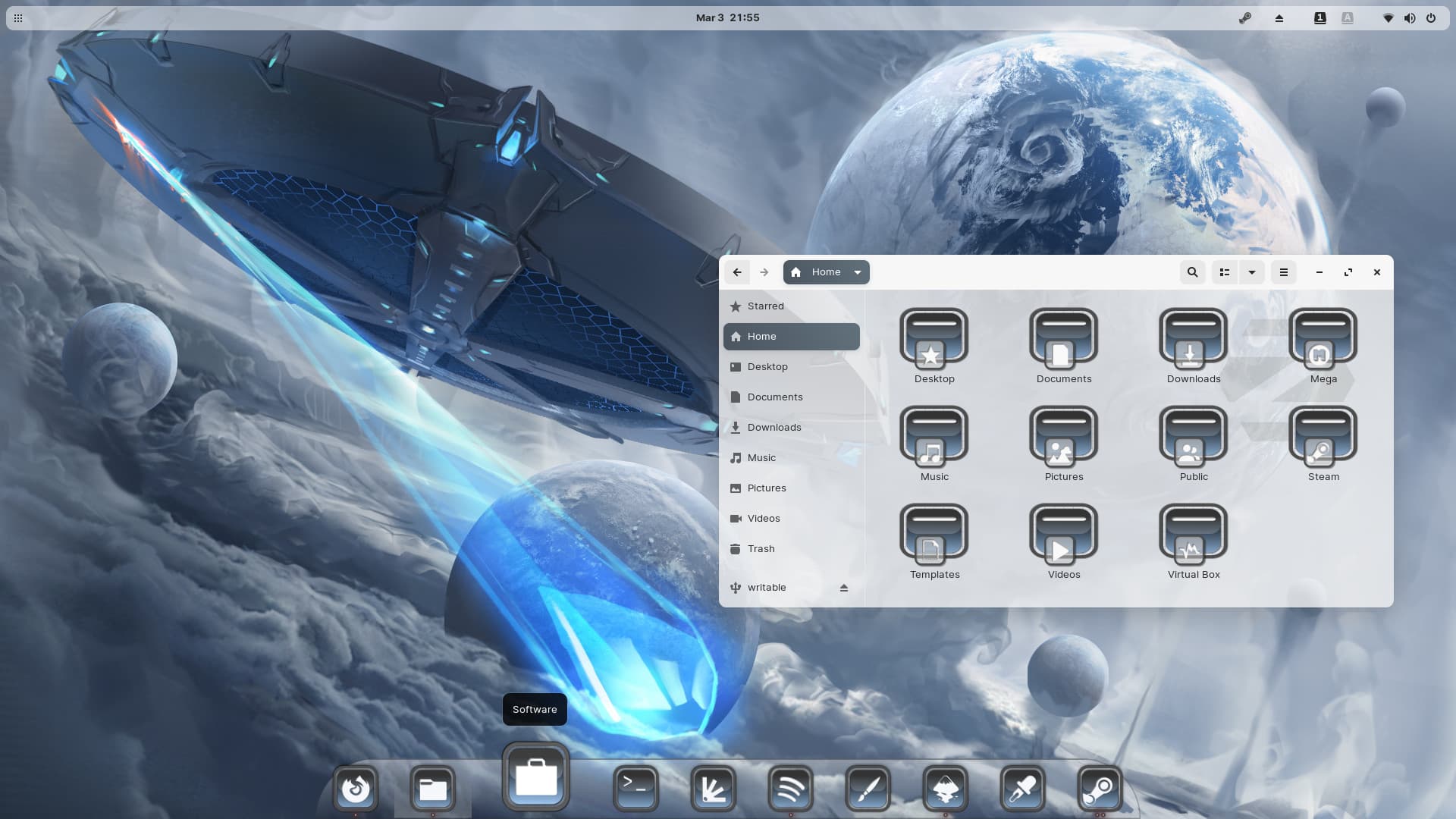Image resolution: width=1456 pixels, height=819 pixels.
Task: Select Documents in the sidebar
Action: 791,397
